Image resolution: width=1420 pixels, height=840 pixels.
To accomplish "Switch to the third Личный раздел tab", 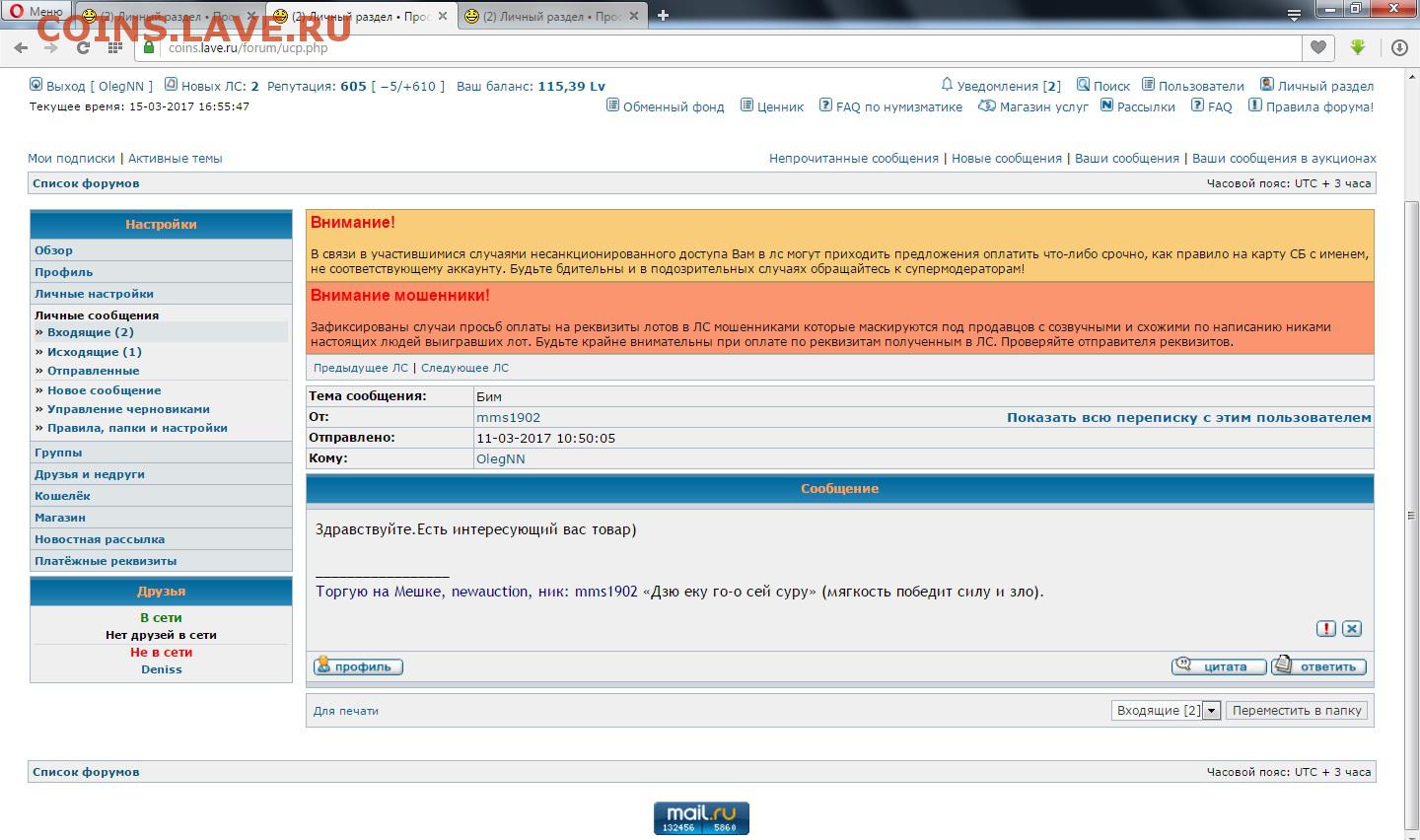I will (547, 17).
